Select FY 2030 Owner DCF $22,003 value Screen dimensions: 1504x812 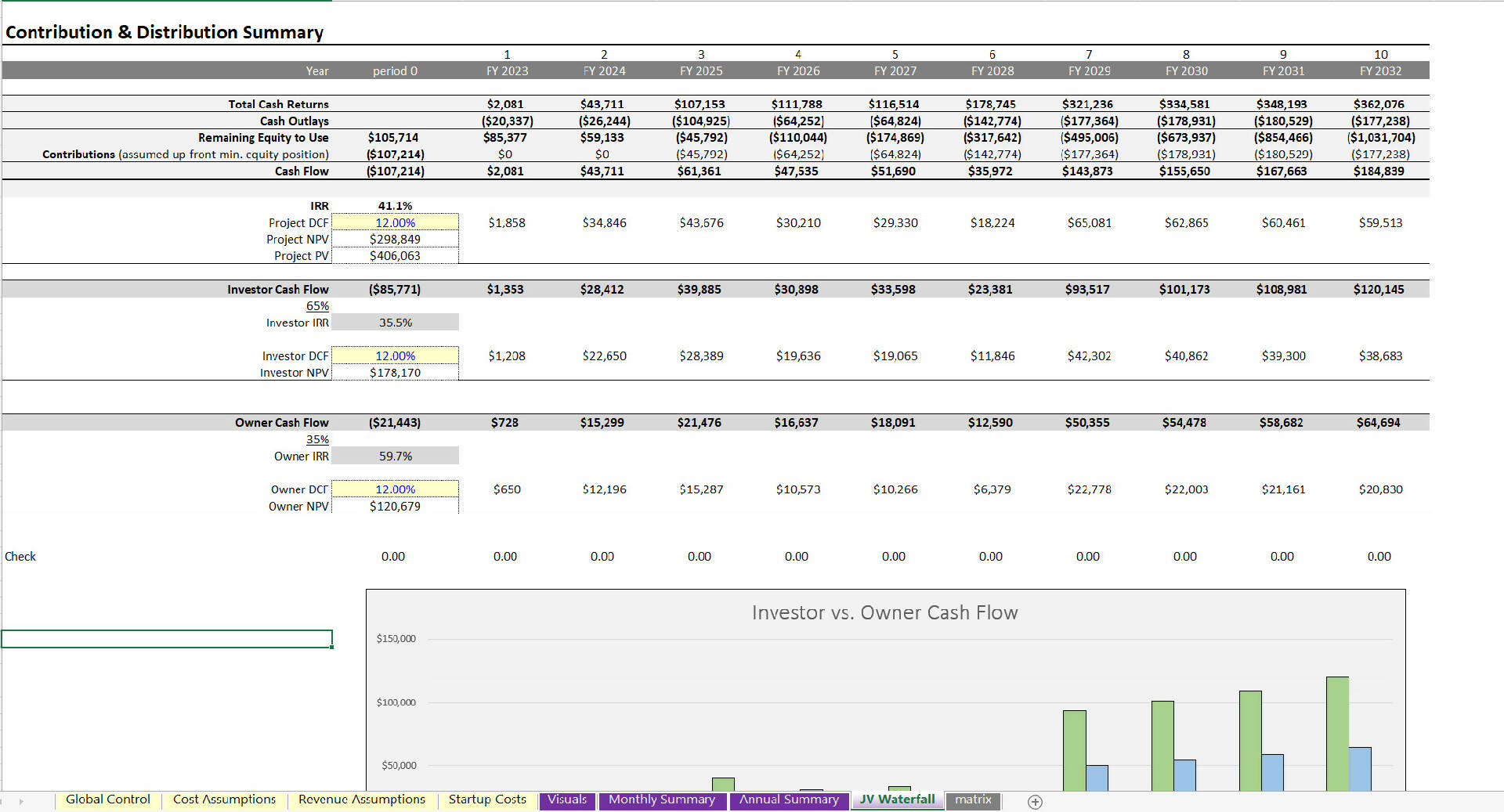click(1186, 489)
